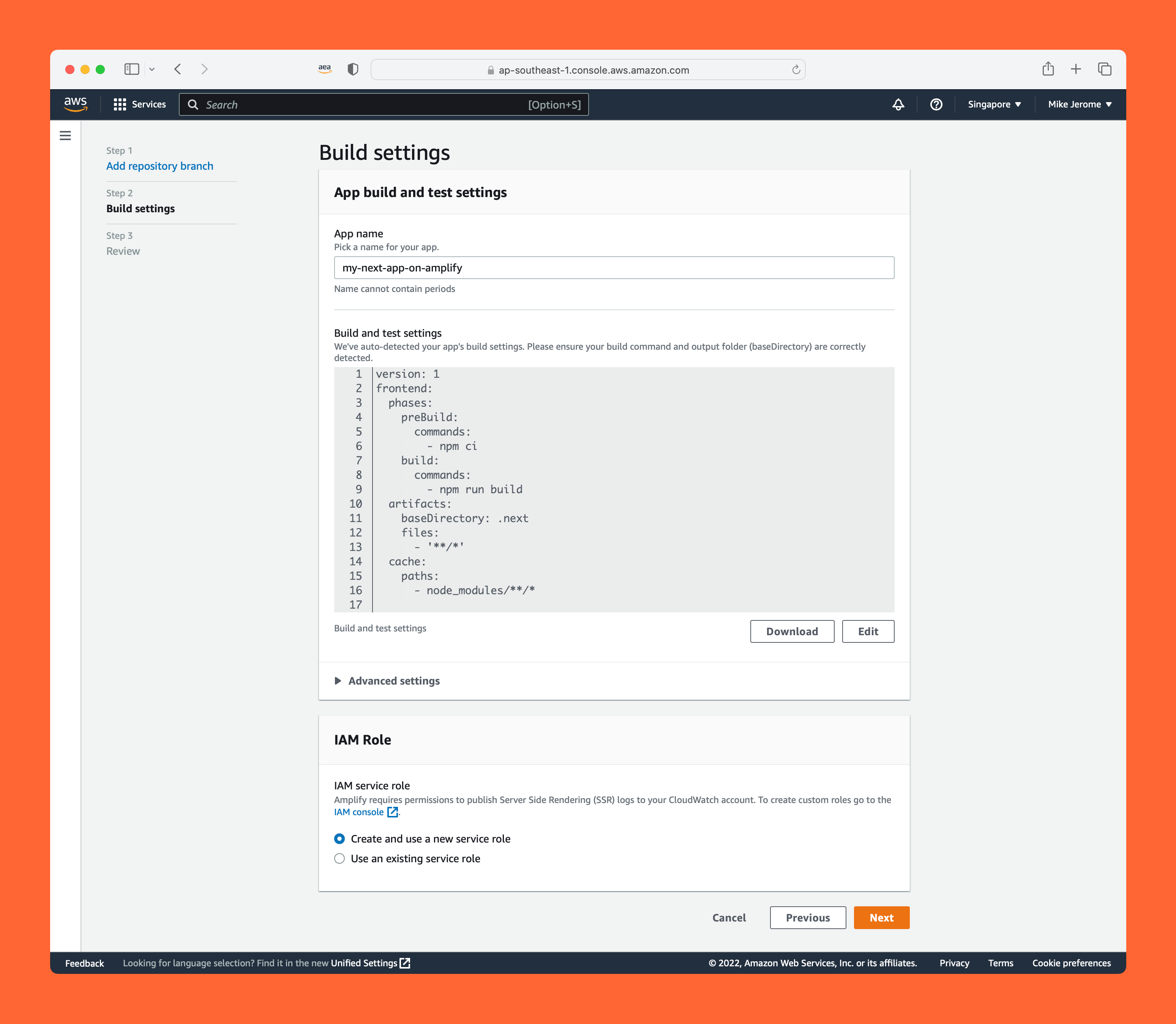1176x1024 pixels.
Task: Select Use an existing service role
Action: (x=339, y=859)
